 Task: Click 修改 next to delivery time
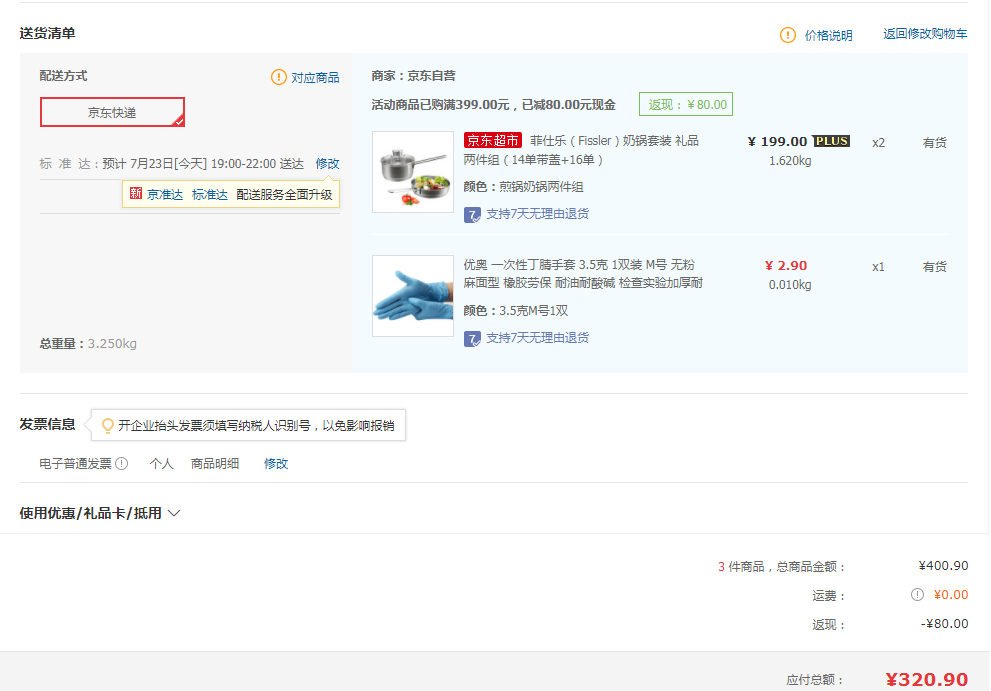click(327, 164)
